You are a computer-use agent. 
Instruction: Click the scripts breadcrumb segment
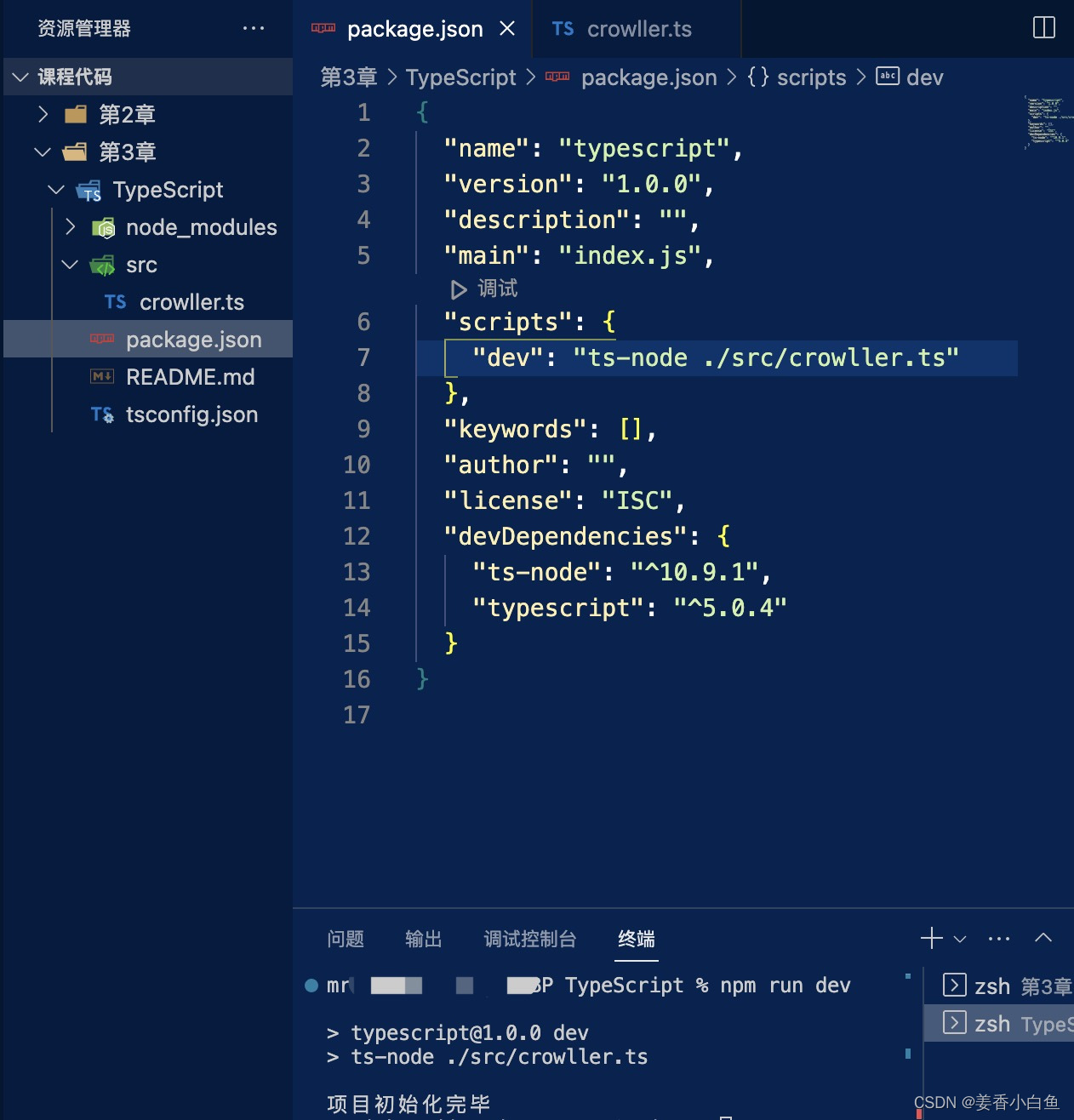tap(811, 77)
